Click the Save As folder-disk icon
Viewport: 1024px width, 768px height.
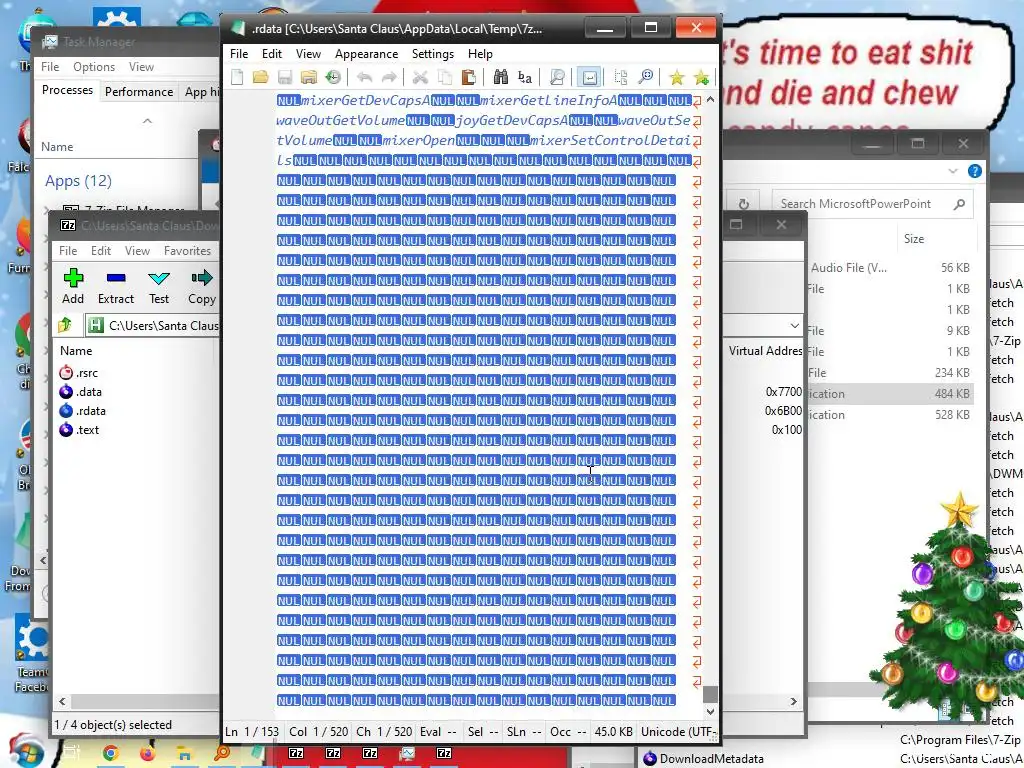point(309,78)
